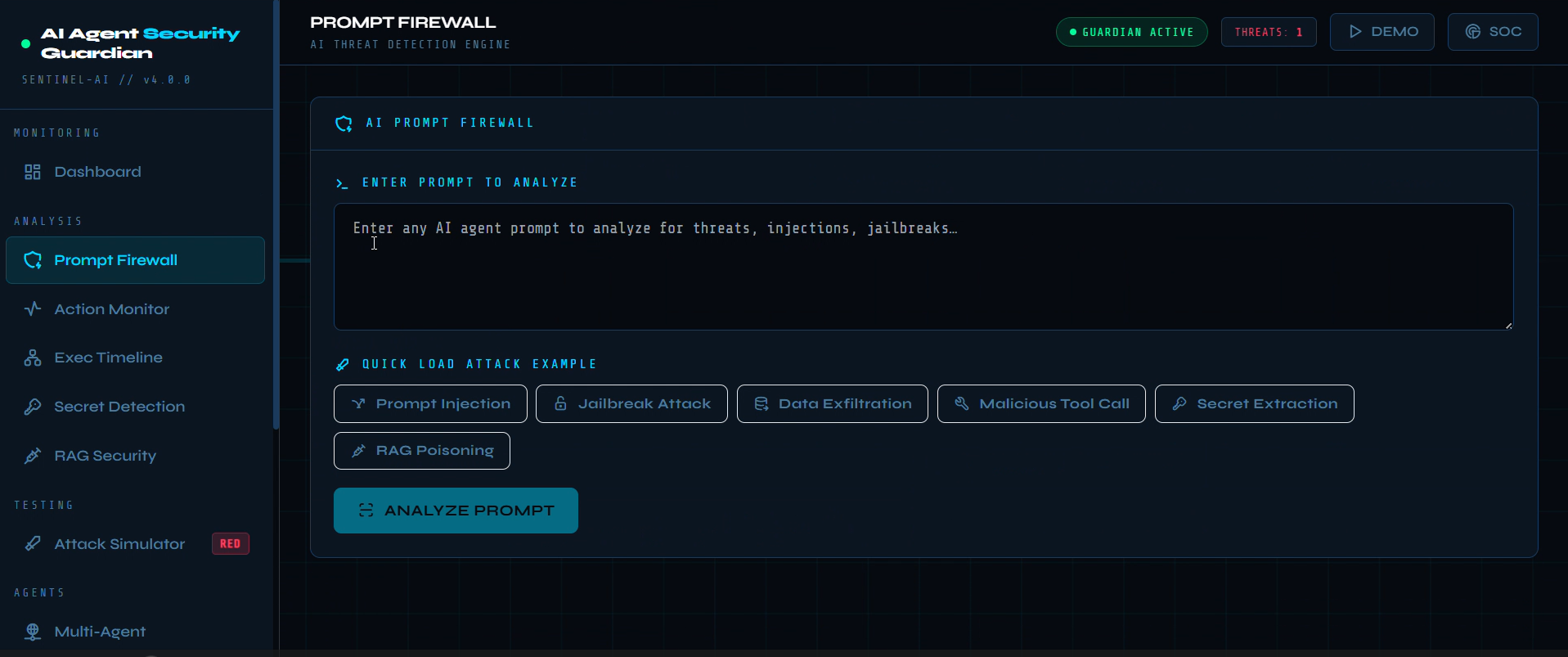
Task: Start the DEMO mode
Action: pyautogui.click(x=1382, y=32)
